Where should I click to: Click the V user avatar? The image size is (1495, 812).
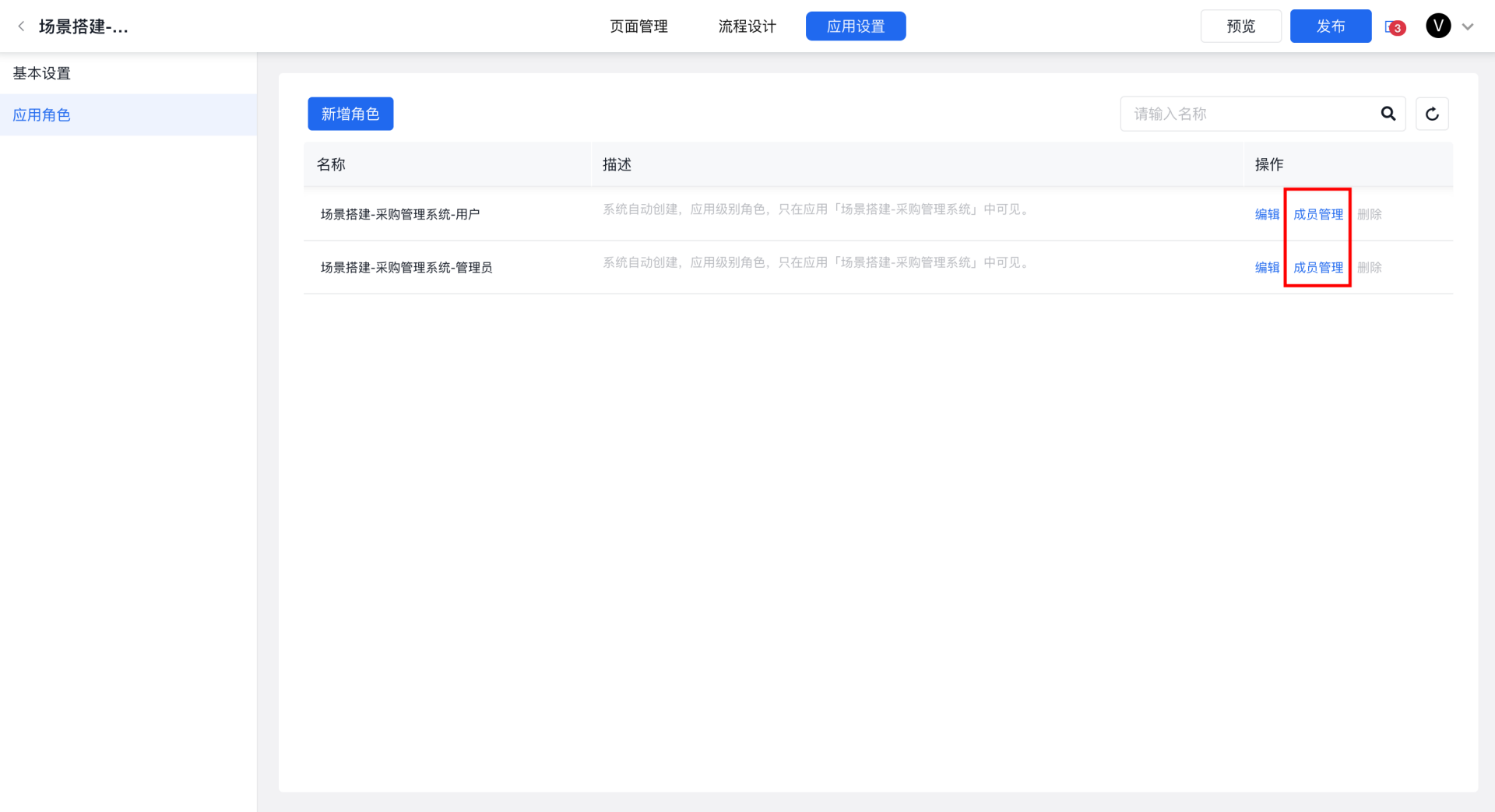(1437, 26)
